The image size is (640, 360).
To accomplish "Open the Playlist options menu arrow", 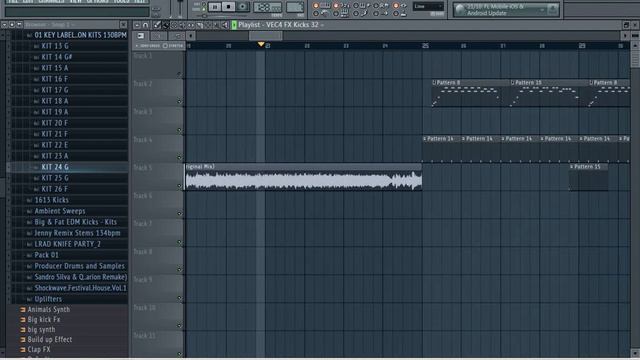I will pos(137,25).
